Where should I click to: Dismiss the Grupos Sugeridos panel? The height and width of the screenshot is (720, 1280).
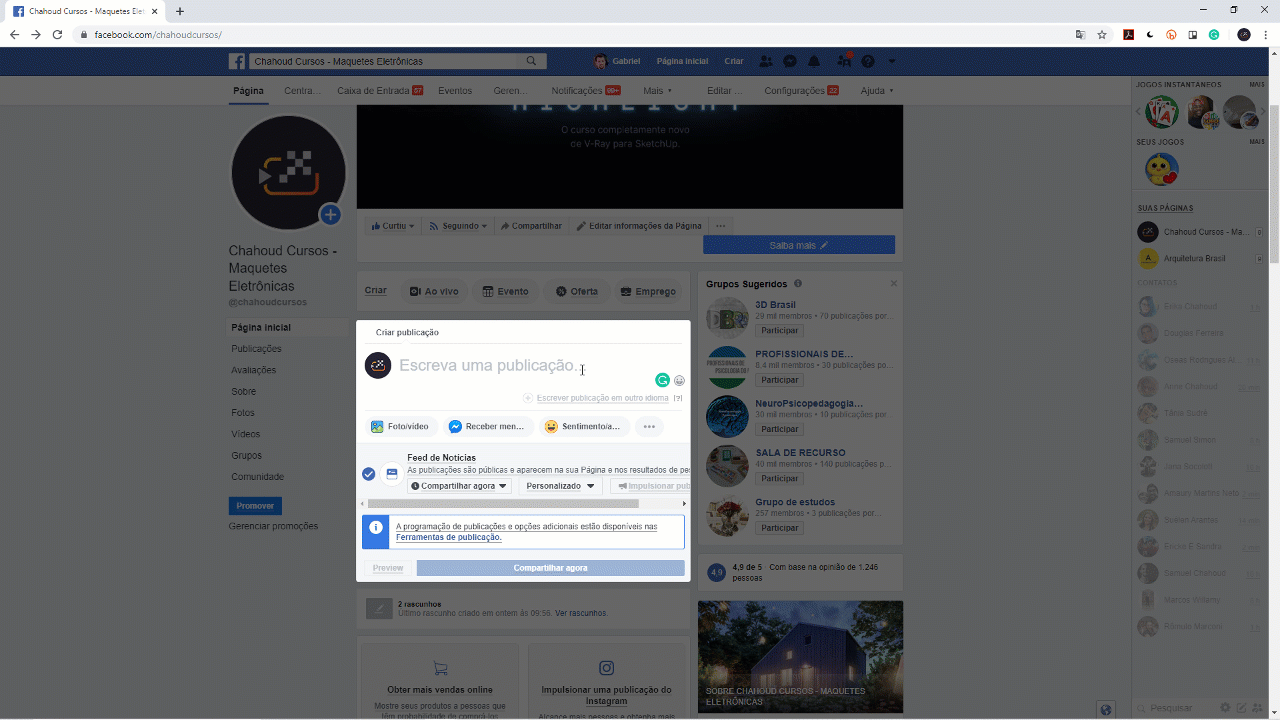(894, 284)
